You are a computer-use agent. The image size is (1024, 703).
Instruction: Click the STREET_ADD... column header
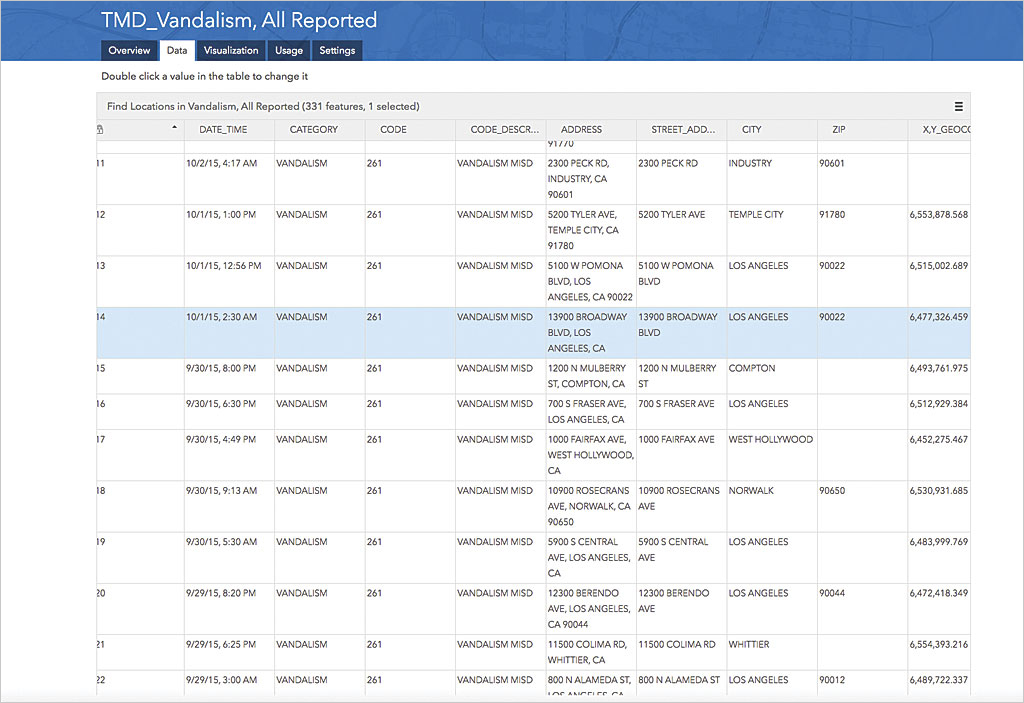[683, 129]
